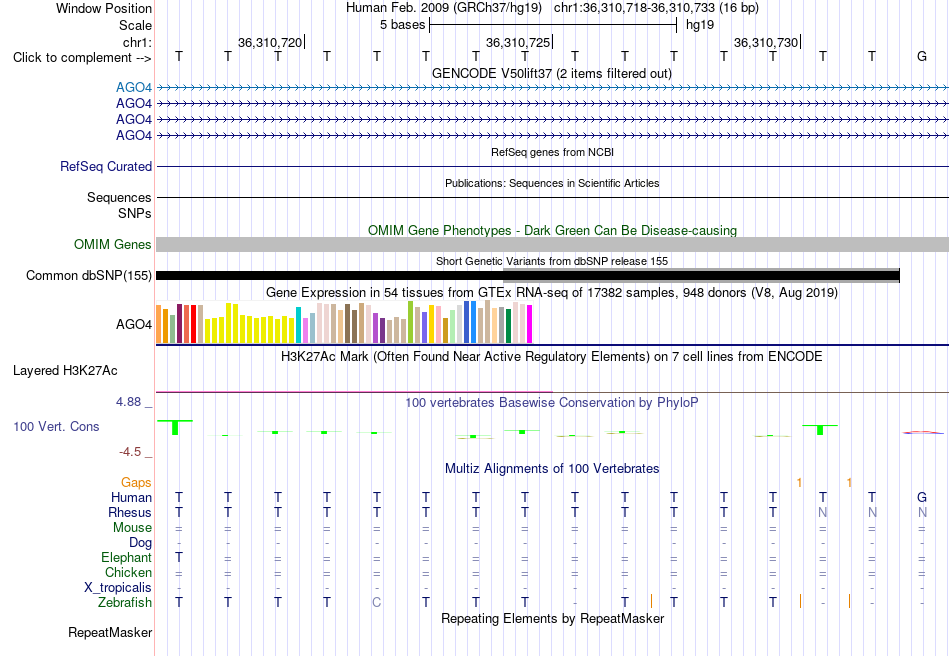Select the Zebrafish species label
The width and height of the screenshot is (950, 656).
pos(125,603)
